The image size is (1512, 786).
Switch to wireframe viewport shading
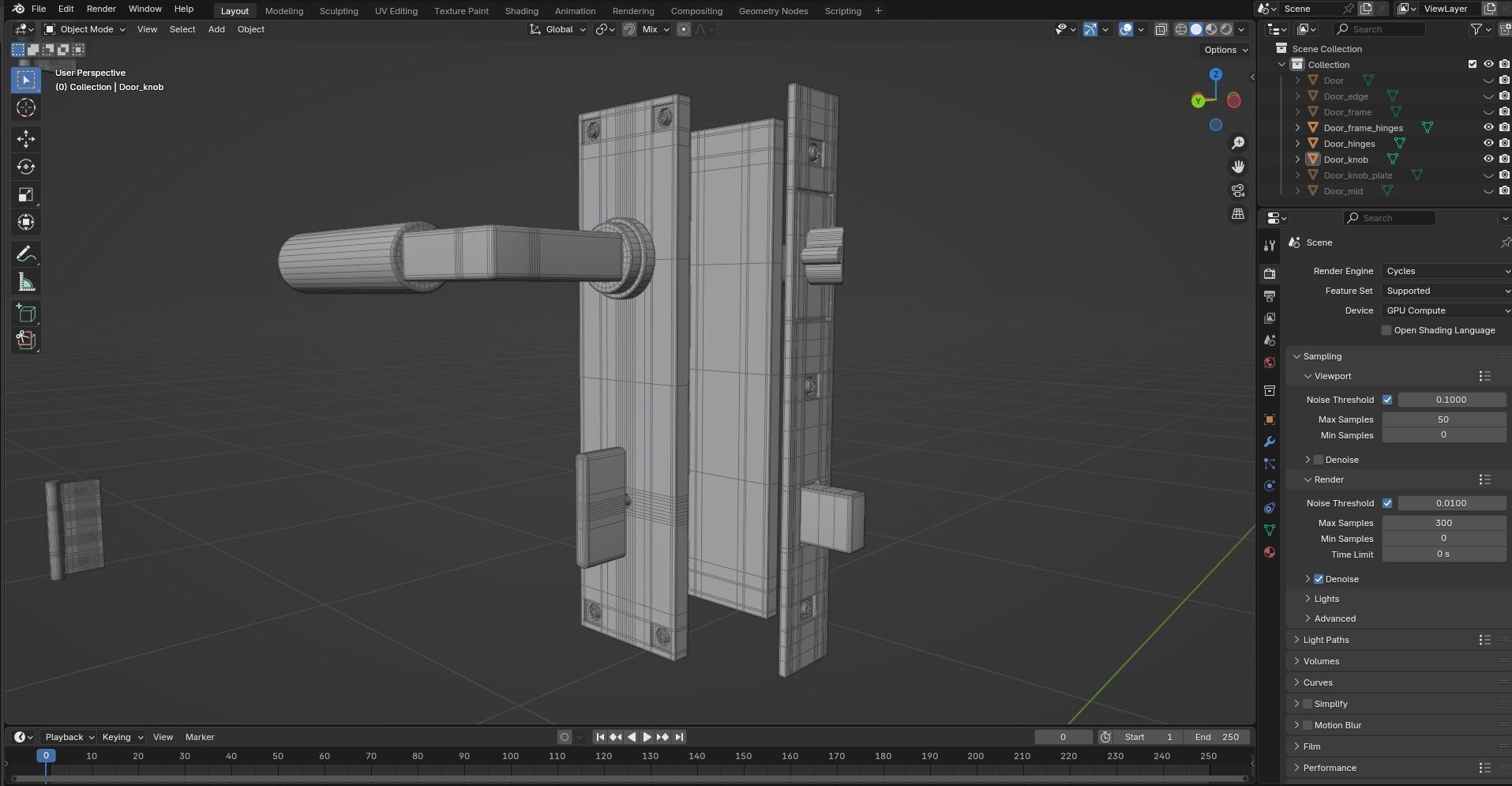tap(1181, 29)
